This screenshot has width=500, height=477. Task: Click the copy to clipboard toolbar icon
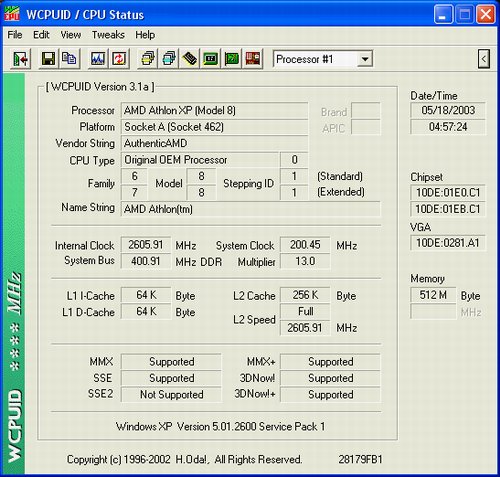(x=69, y=59)
